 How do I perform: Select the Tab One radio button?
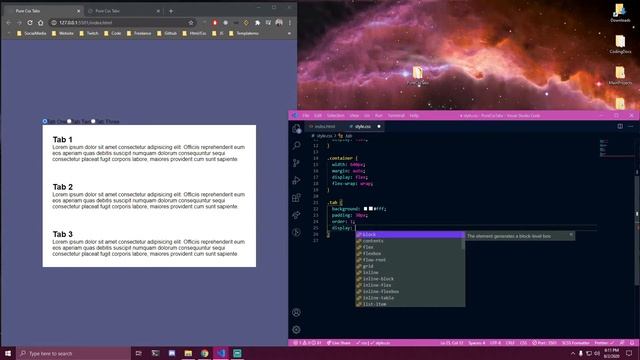45,121
